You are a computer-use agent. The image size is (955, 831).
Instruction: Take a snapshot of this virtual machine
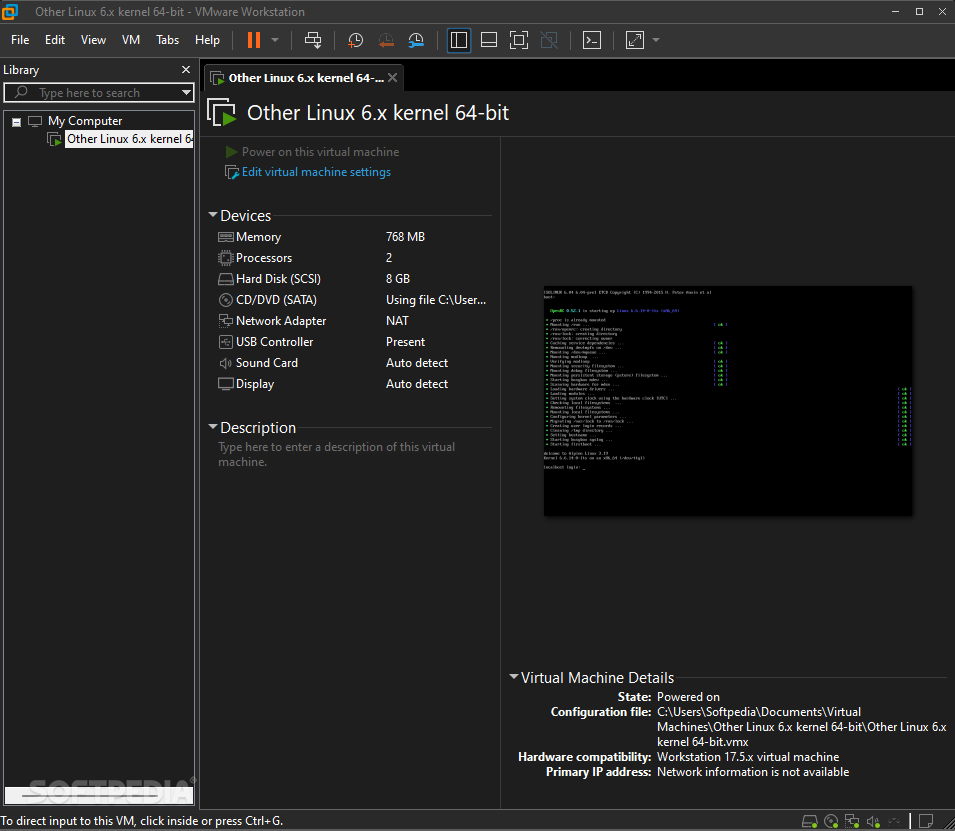click(355, 40)
